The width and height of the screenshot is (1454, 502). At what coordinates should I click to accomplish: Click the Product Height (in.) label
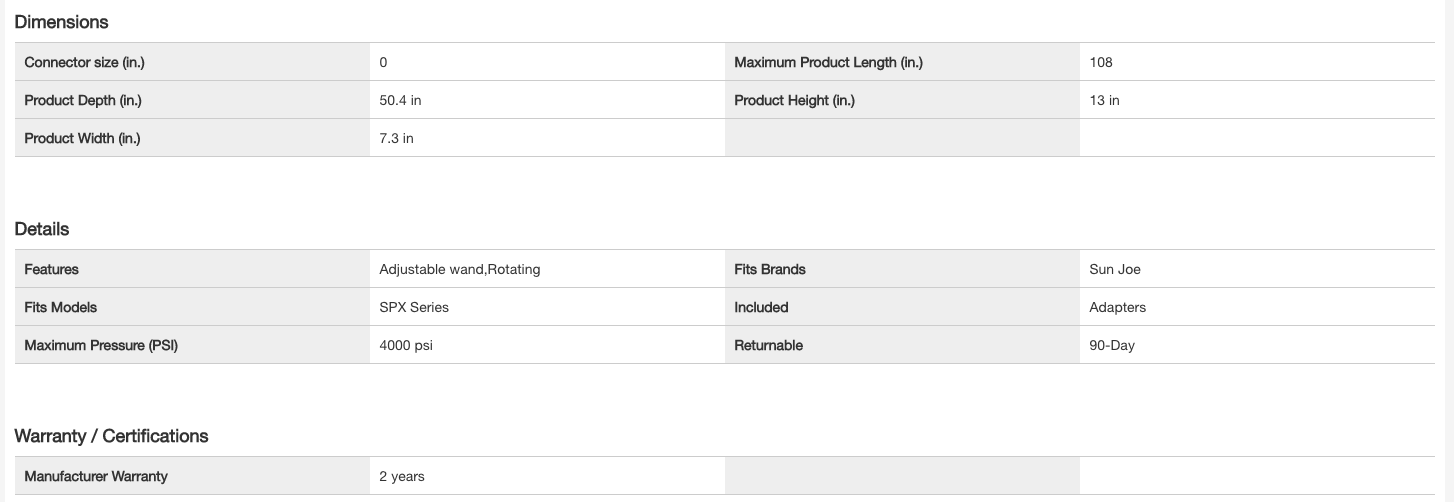pos(794,100)
